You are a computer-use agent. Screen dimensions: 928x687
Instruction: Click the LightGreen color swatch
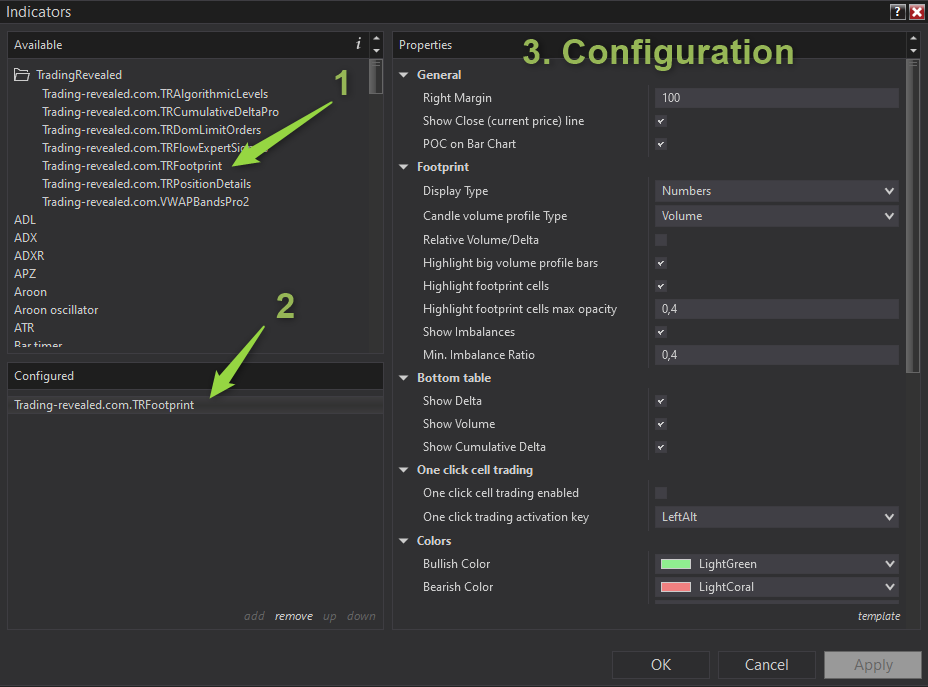[x=676, y=564]
